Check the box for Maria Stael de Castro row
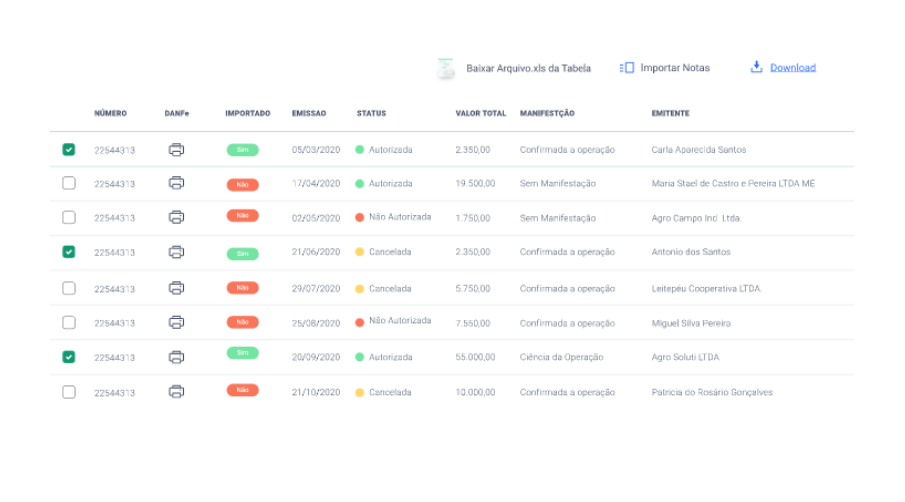 click(x=68, y=183)
